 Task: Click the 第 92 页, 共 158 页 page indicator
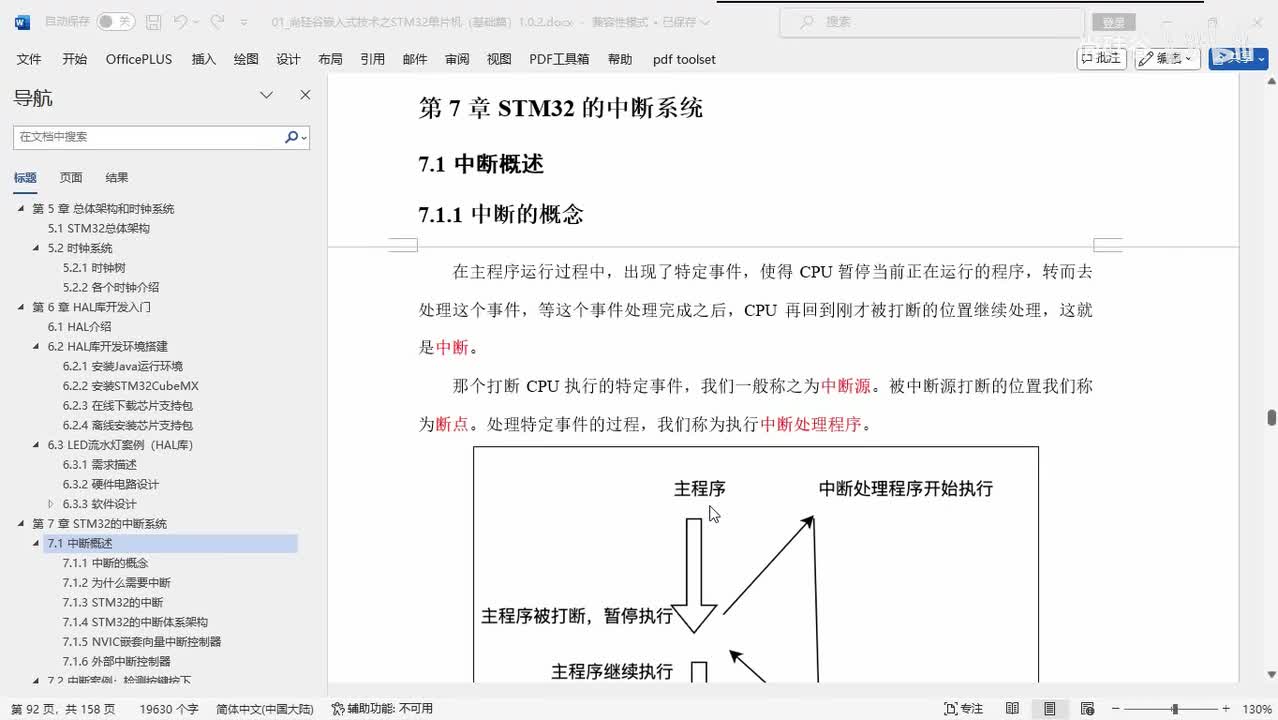[63, 709]
